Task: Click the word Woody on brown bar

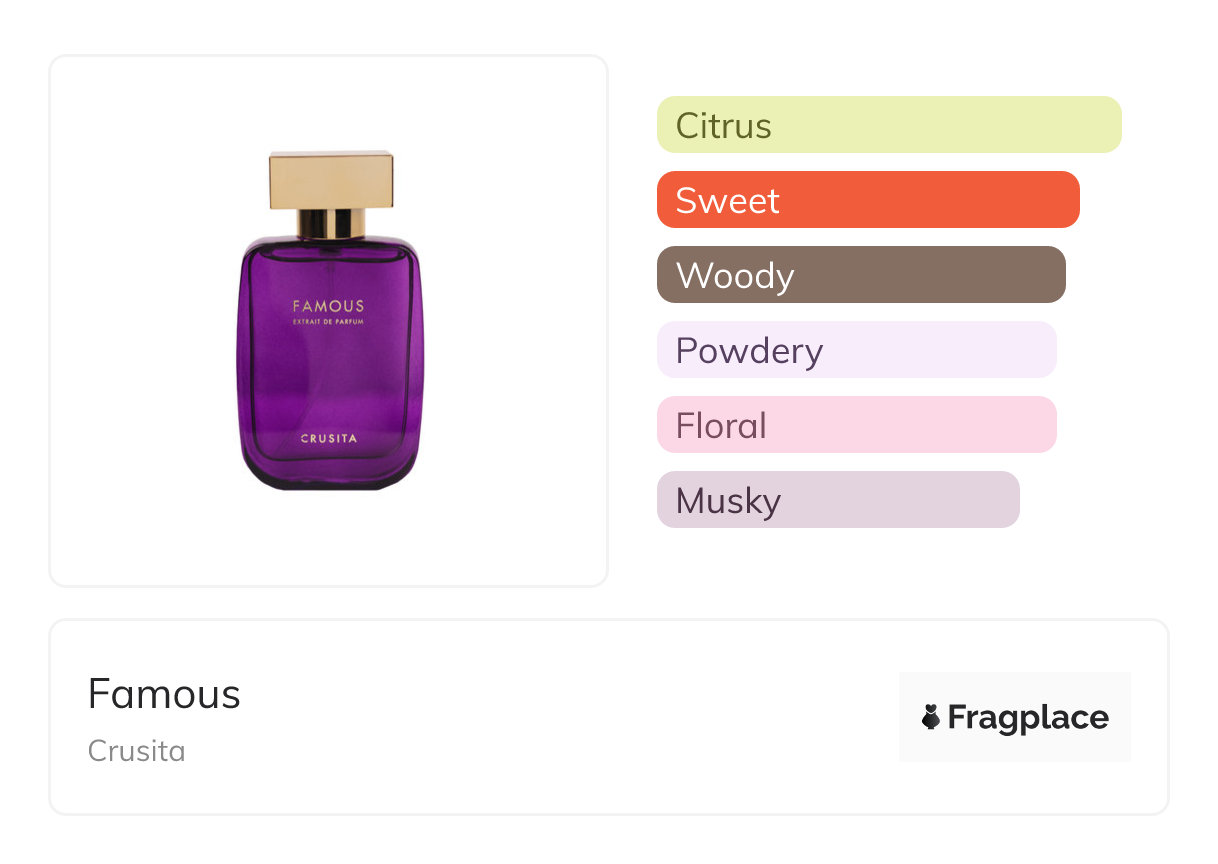Action: click(x=735, y=276)
